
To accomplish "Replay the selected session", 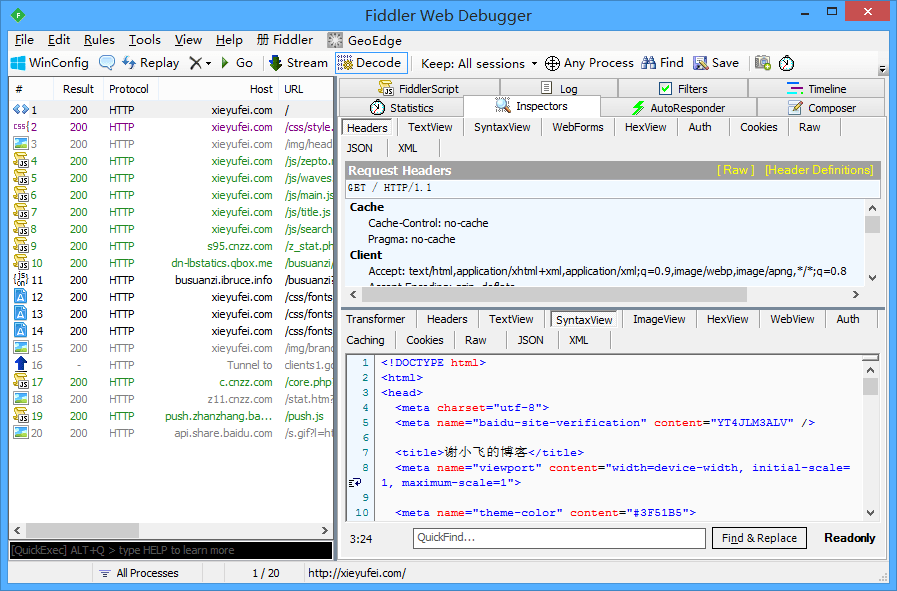I will click(x=150, y=63).
